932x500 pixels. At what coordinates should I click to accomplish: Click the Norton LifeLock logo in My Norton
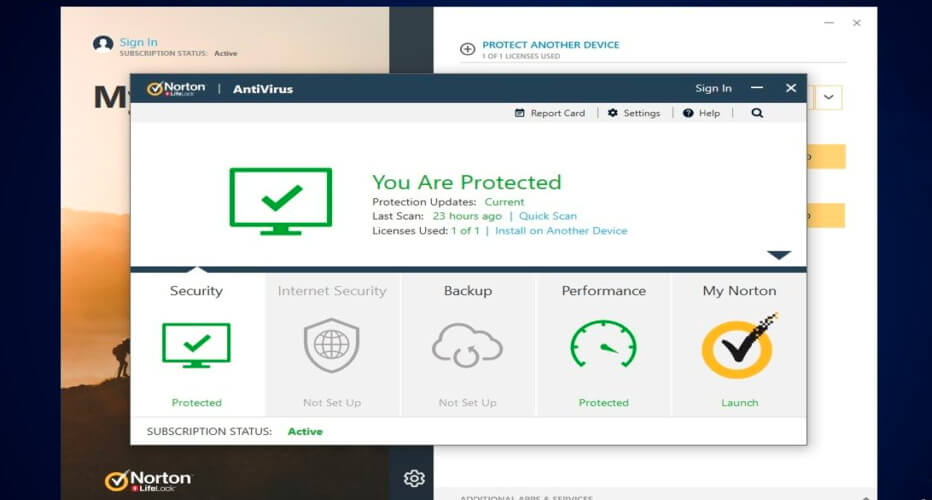[148, 480]
